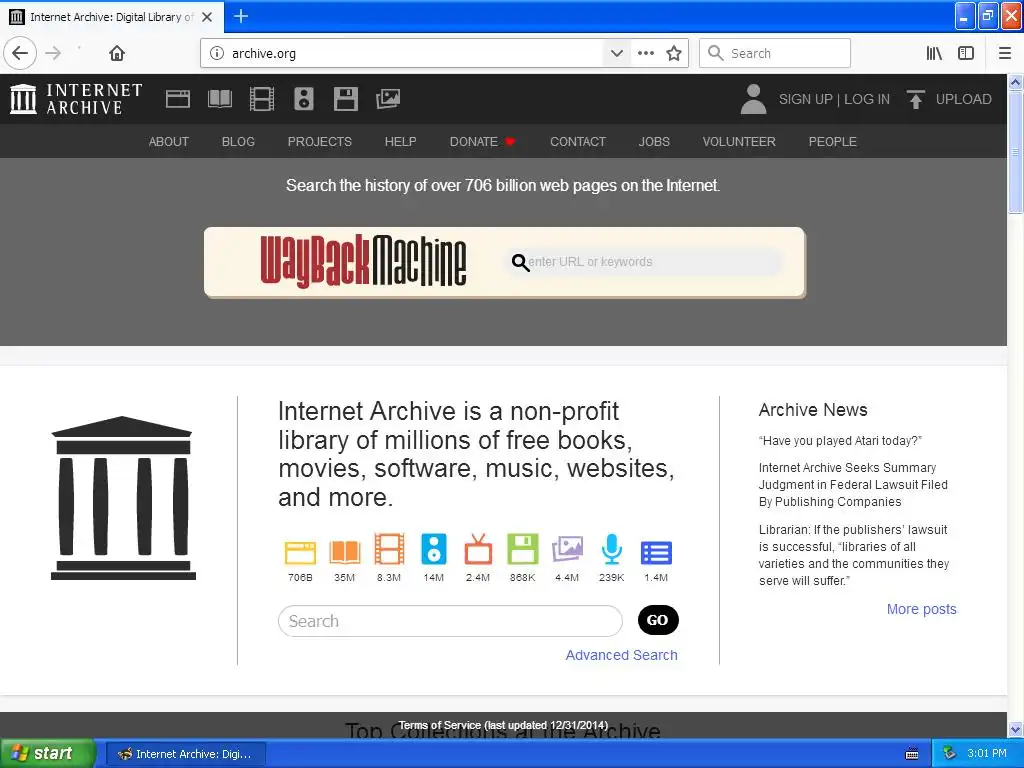The height and width of the screenshot is (768, 1024).
Task: Open the PEOPLE menu item
Action: point(833,142)
